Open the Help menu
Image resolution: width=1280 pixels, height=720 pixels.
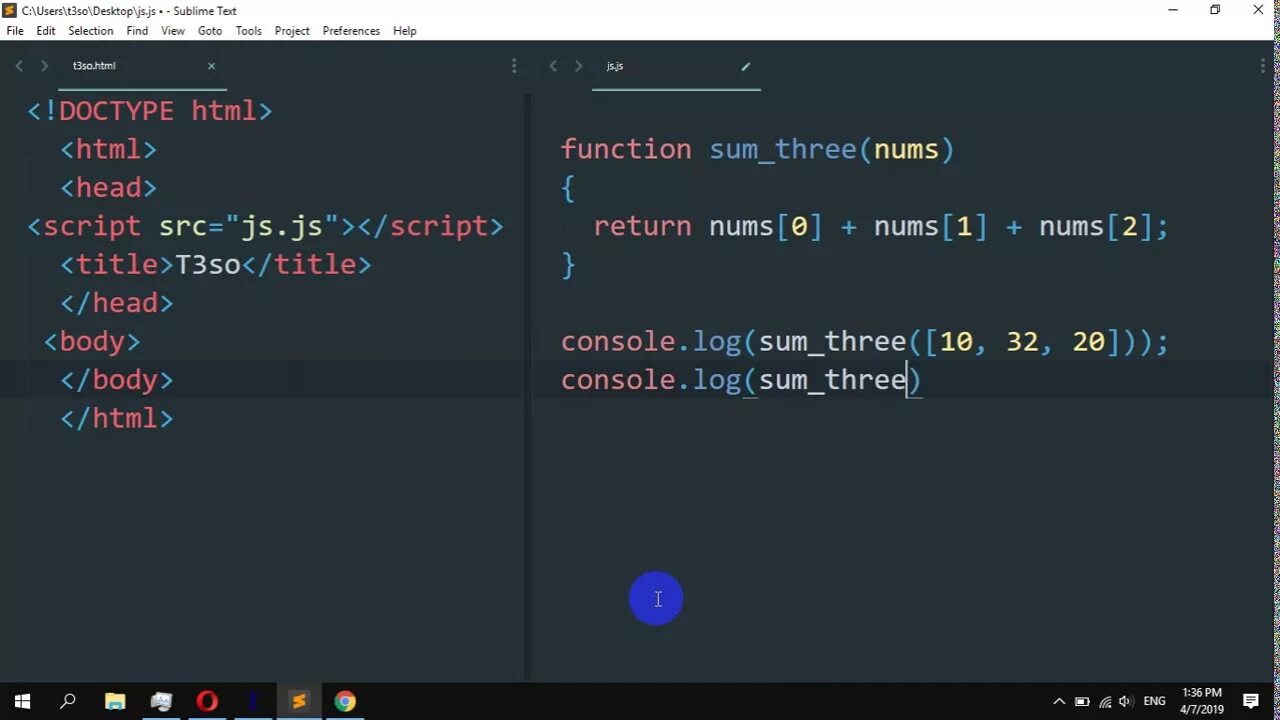(405, 31)
